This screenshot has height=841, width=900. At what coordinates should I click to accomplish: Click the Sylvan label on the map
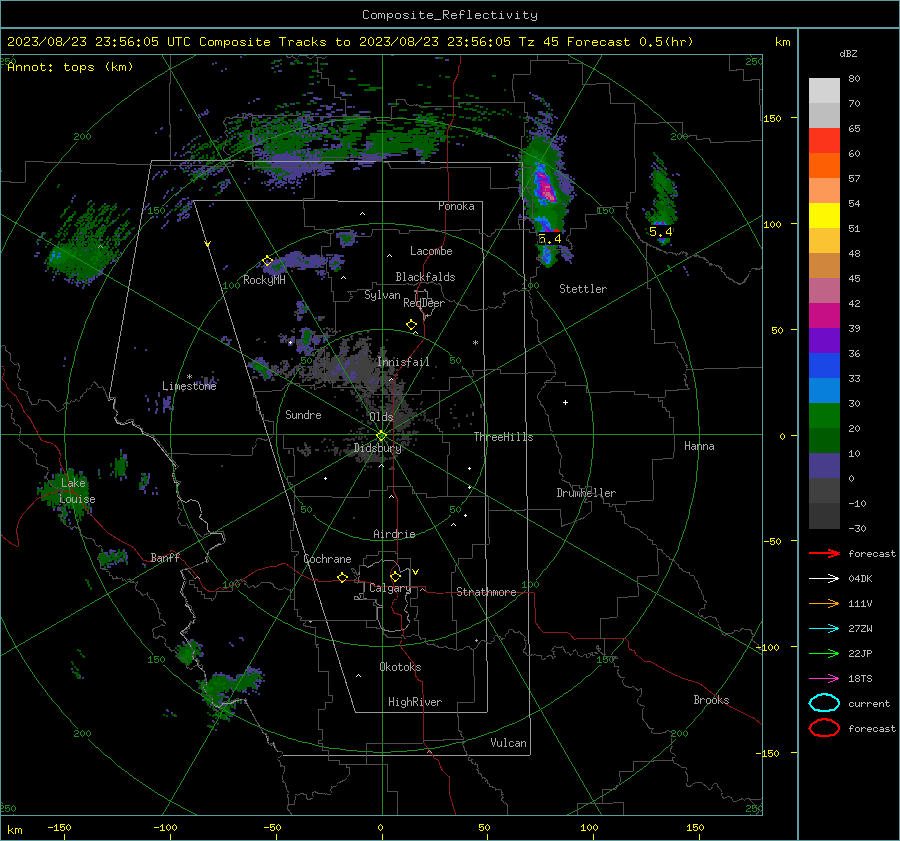382,295
